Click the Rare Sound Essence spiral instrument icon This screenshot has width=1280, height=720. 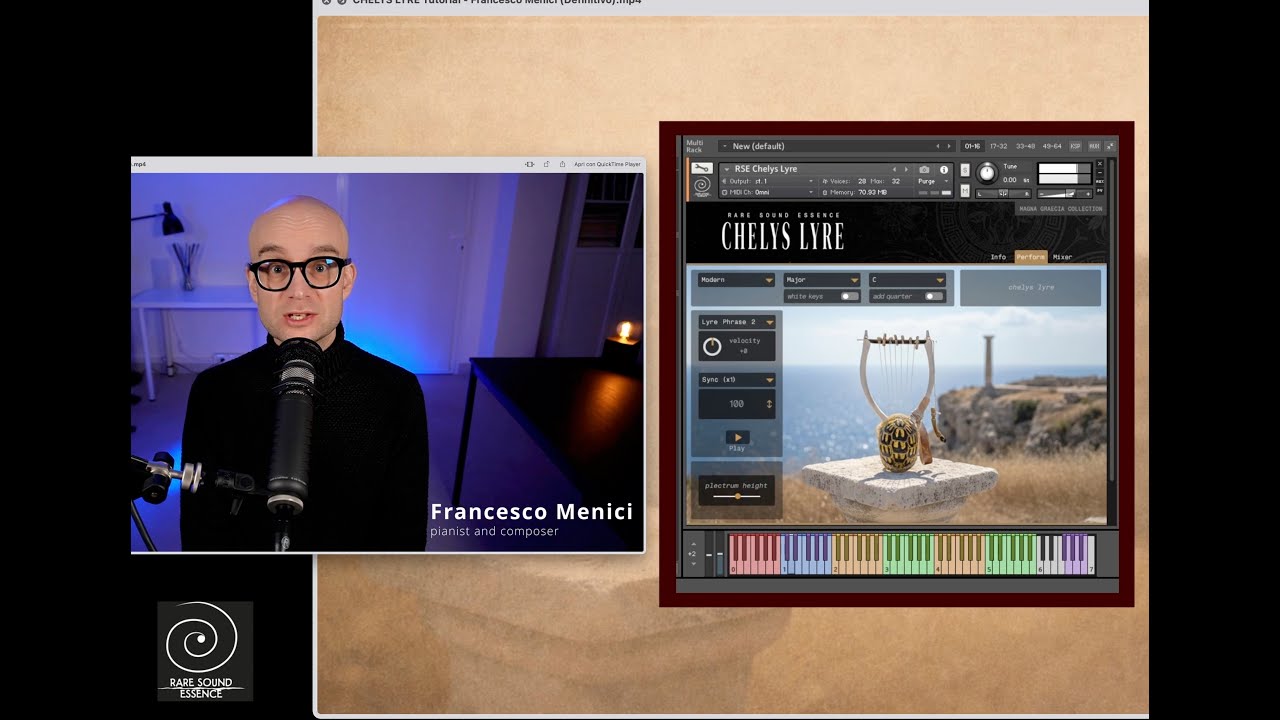point(702,186)
